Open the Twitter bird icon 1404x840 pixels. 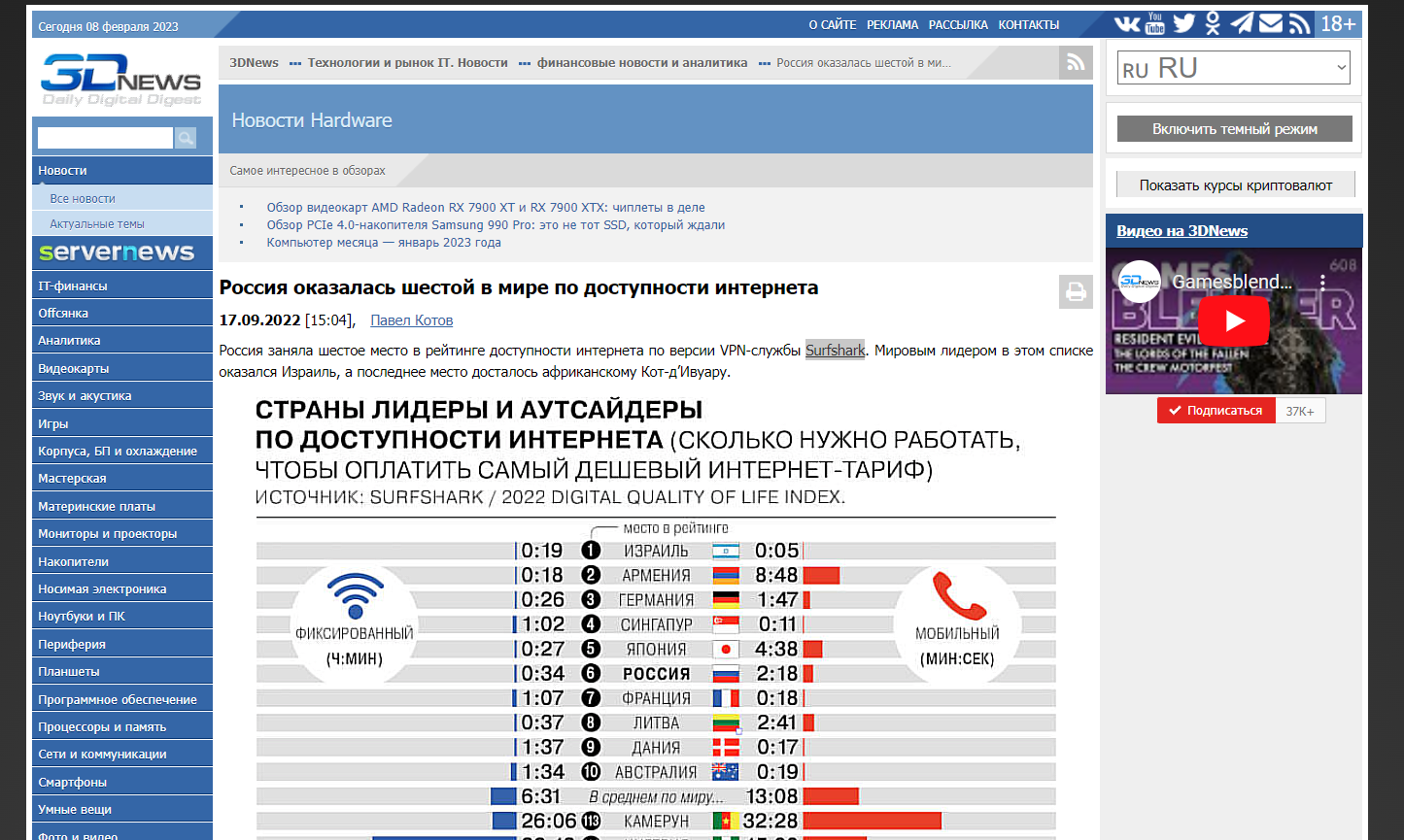click(1183, 24)
